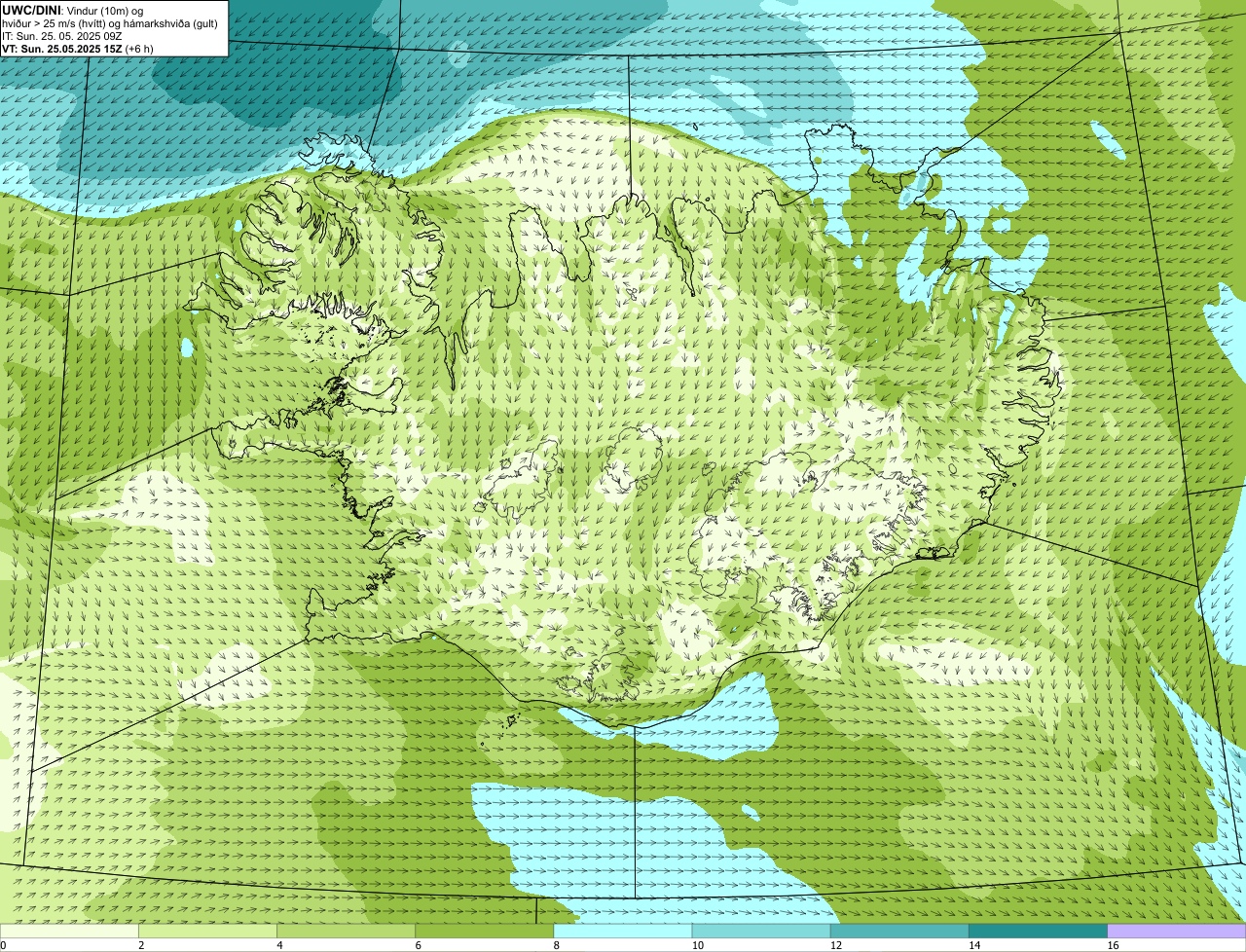Choose the 12–14 m/s teal legend swatch
1246x952 pixels.
[x=899, y=931]
